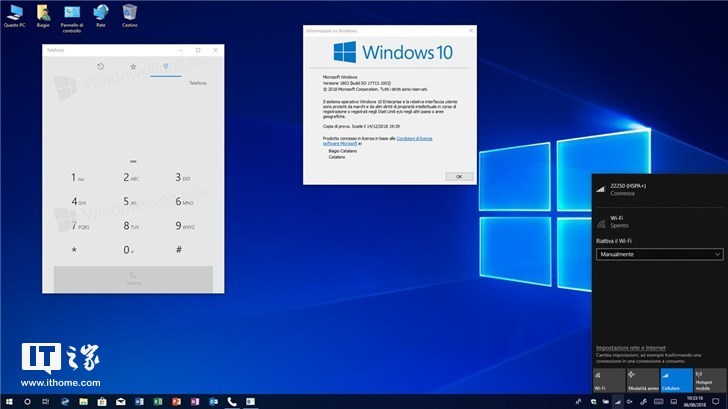The width and height of the screenshot is (728, 409).
Task: Open the Action Center notification icon
Action: pos(716,402)
